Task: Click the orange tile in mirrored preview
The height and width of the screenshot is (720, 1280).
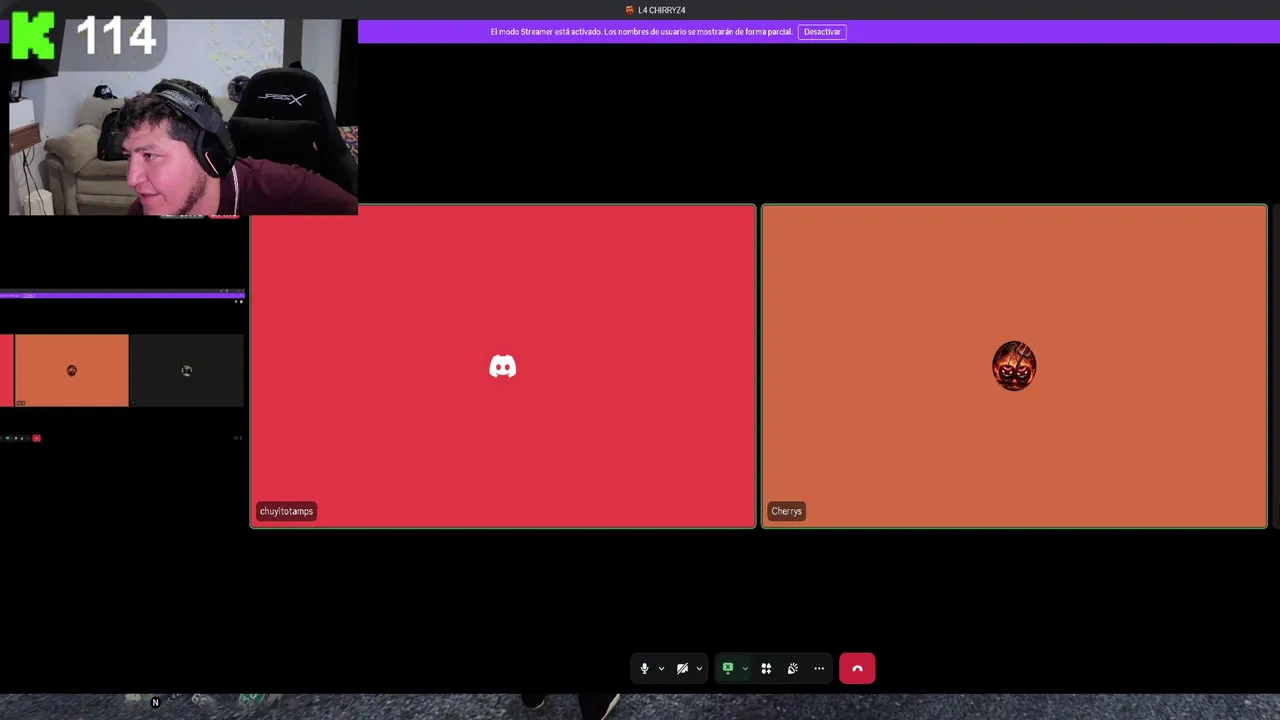Action: click(71, 370)
